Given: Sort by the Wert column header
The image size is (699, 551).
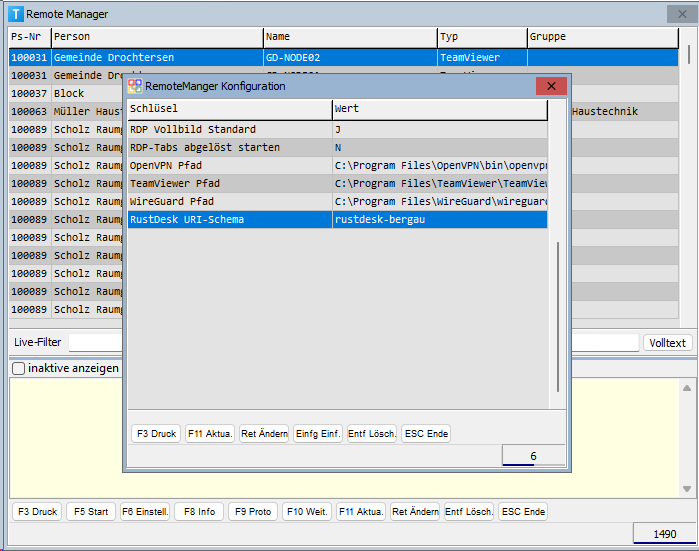Looking at the screenshot, I should point(440,109).
